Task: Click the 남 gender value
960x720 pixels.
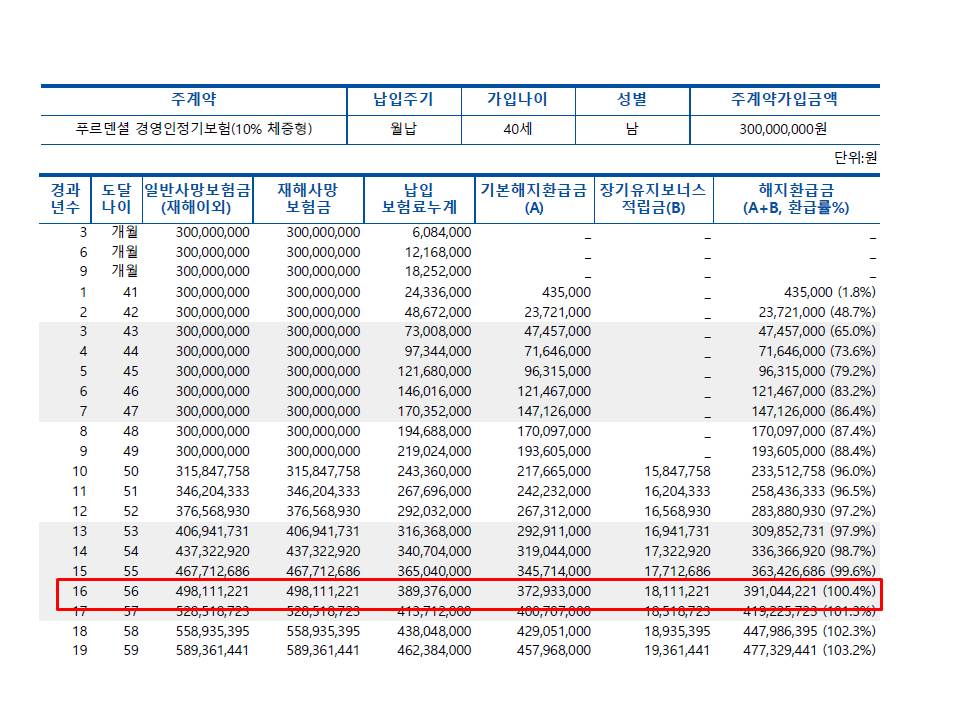Action: pyautogui.click(x=632, y=129)
